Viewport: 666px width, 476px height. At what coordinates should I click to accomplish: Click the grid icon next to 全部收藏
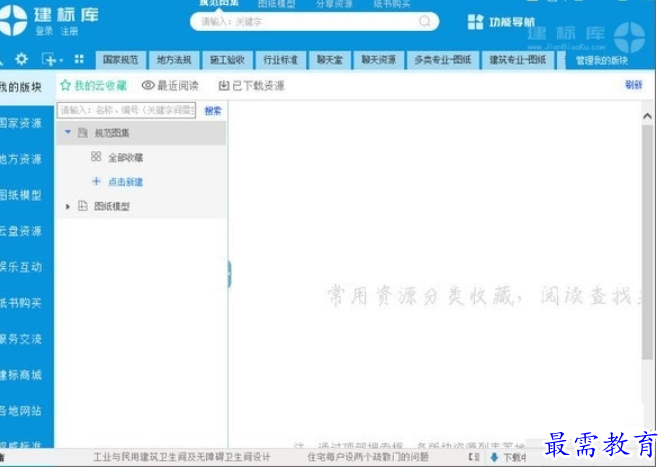[96, 157]
